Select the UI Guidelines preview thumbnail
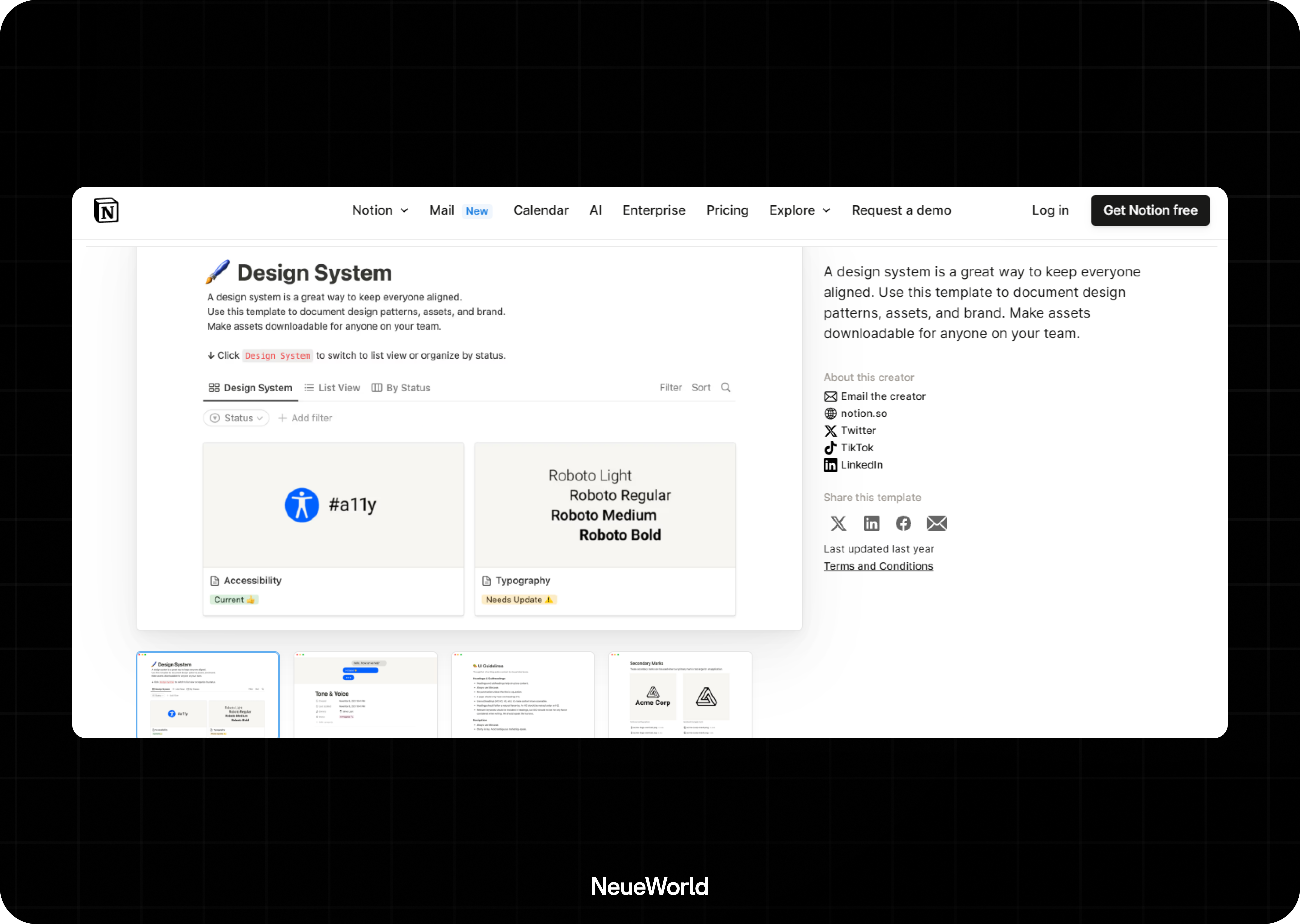The height and width of the screenshot is (924, 1300). click(x=523, y=695)
